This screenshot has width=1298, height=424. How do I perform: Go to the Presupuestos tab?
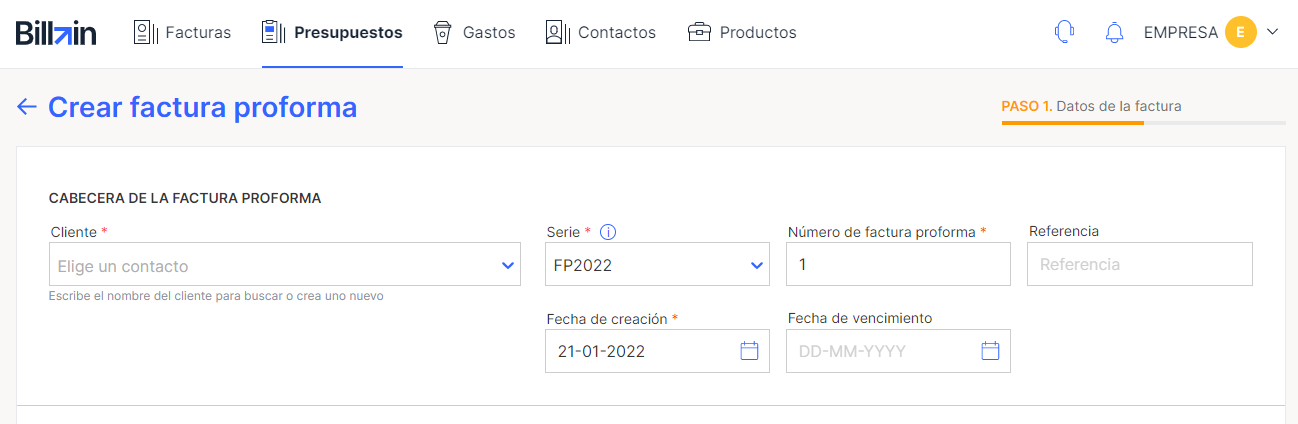332,32
